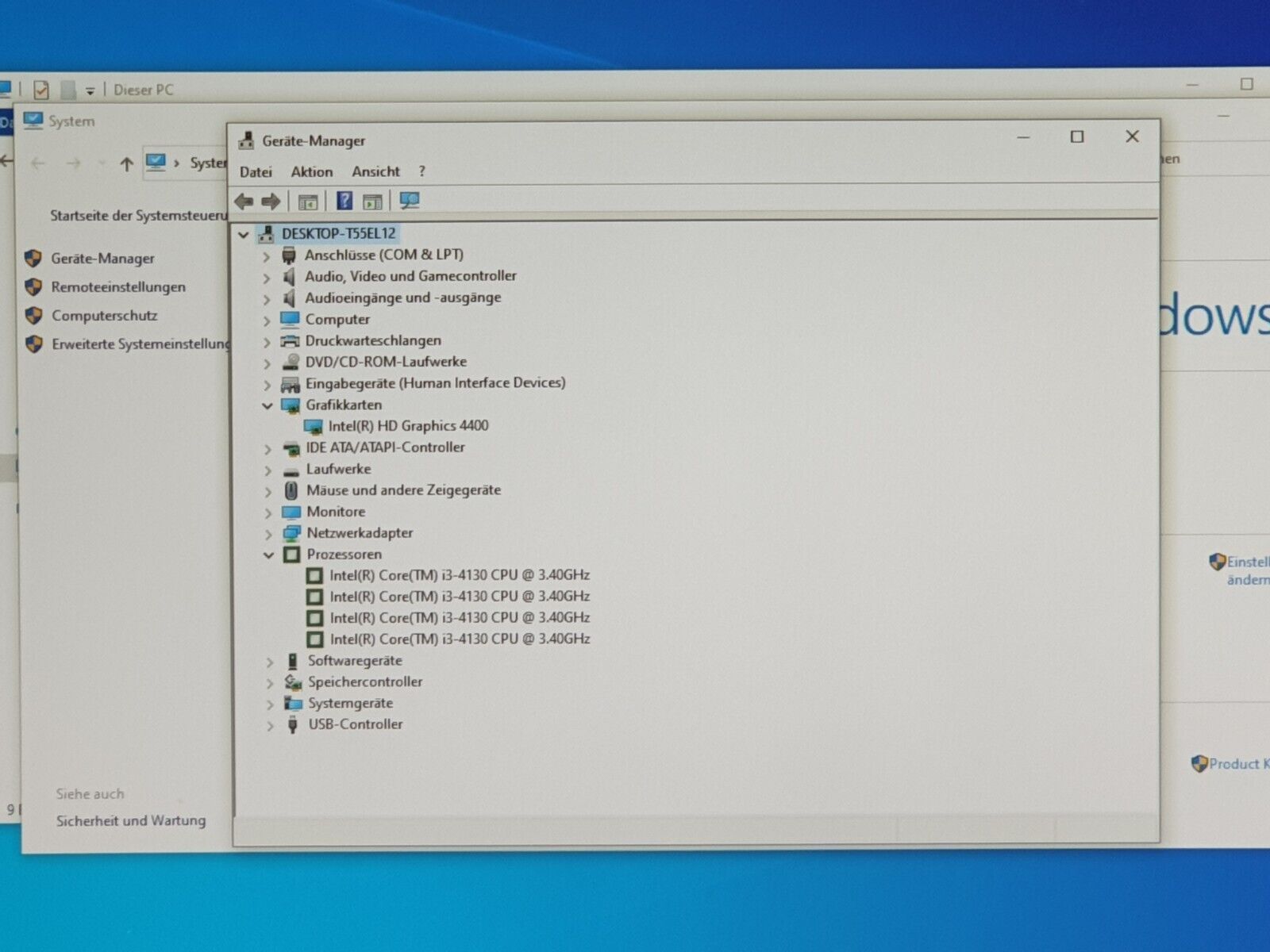Select the Systemgeräte label
Image resolution: width=1270 pixels, height=952 pixels.
(350, 704)
